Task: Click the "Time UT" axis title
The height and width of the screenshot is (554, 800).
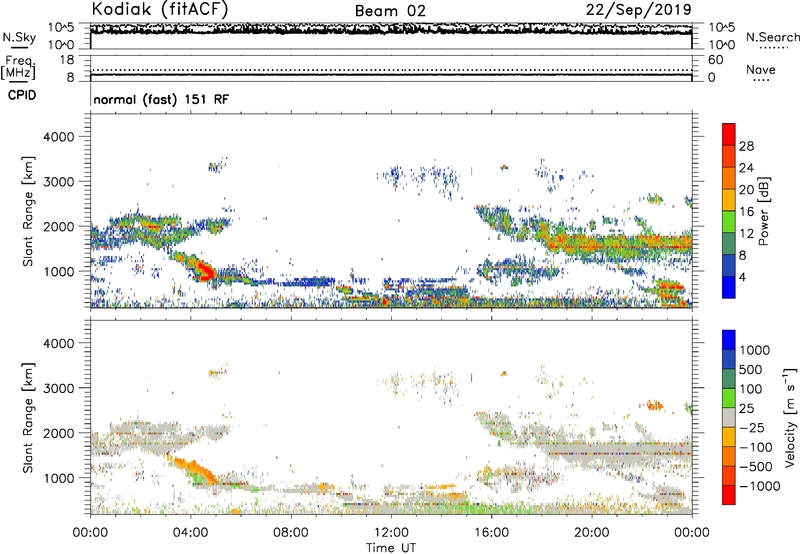Action: click(391, 547)
